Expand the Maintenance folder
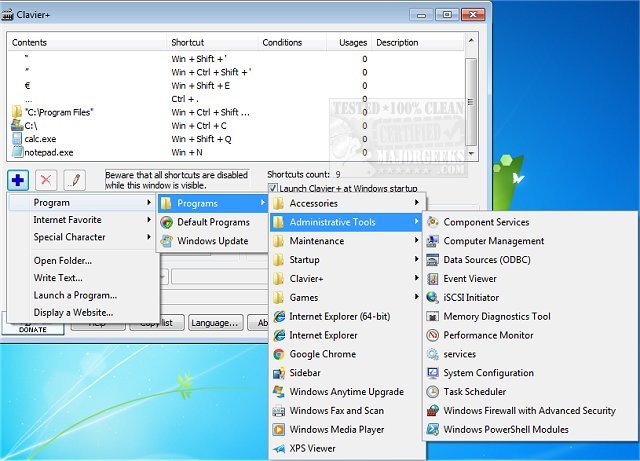Image resolution: width=640 pixels, height=461 pixels. (347, 241)
